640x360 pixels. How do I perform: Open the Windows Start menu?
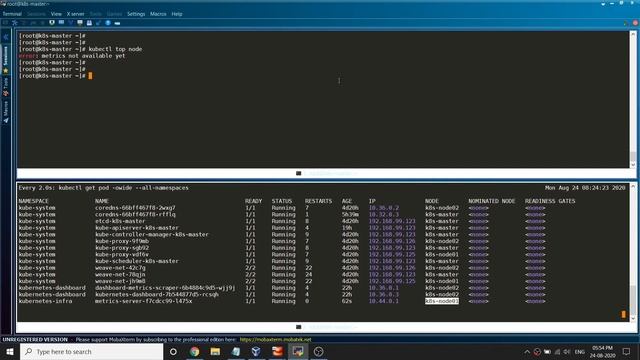click(10, 351)
